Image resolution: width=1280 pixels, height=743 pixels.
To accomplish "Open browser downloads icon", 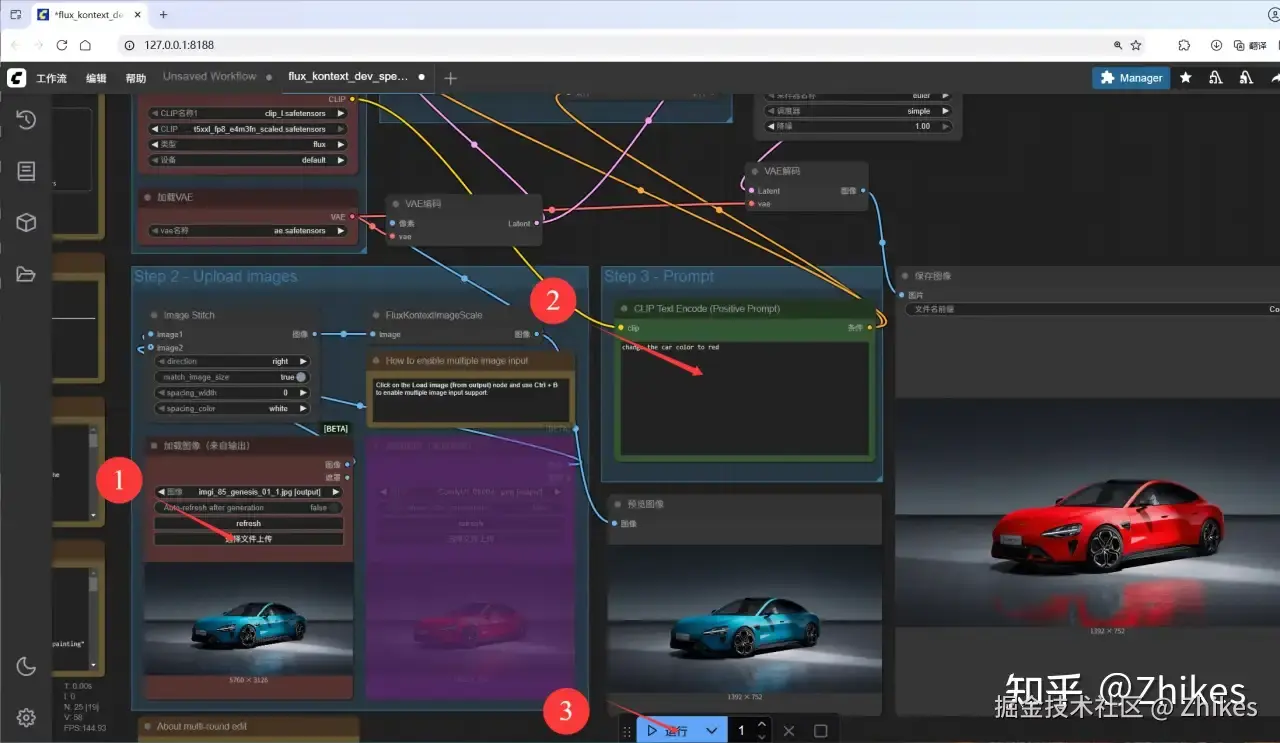I will [x=1216, y=45].
